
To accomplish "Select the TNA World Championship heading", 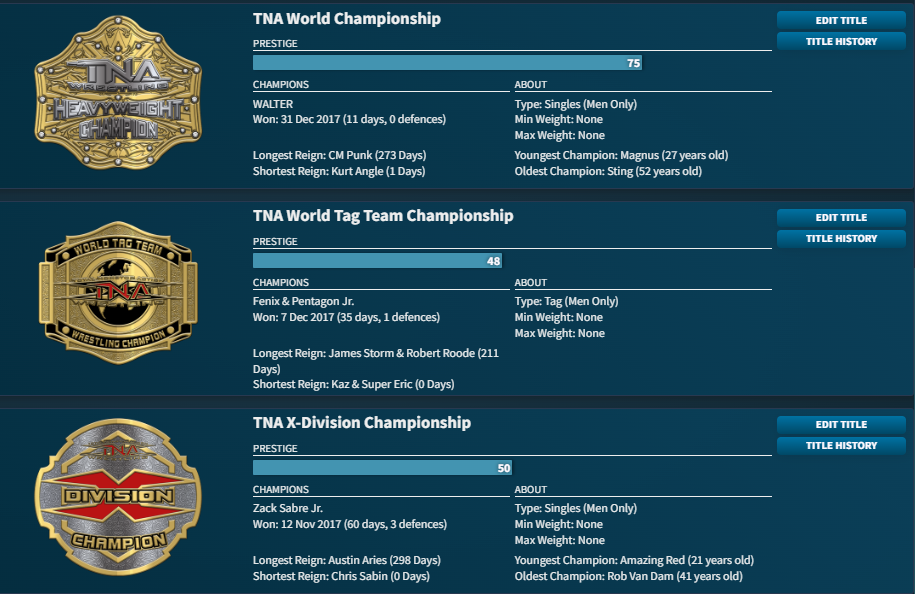I will [x=347, y=19].
